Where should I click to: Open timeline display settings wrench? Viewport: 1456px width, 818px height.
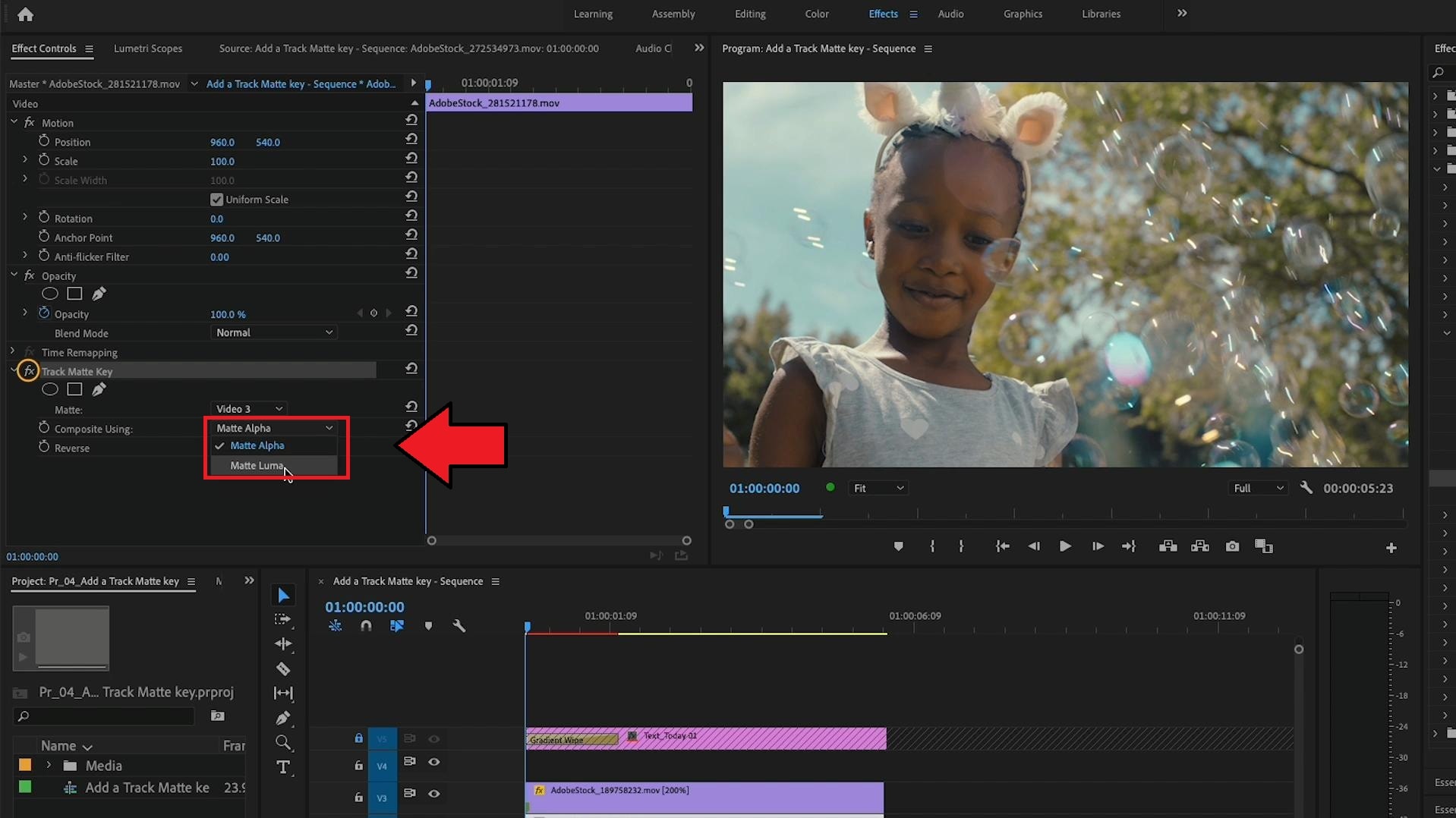(x=459, y=626)
